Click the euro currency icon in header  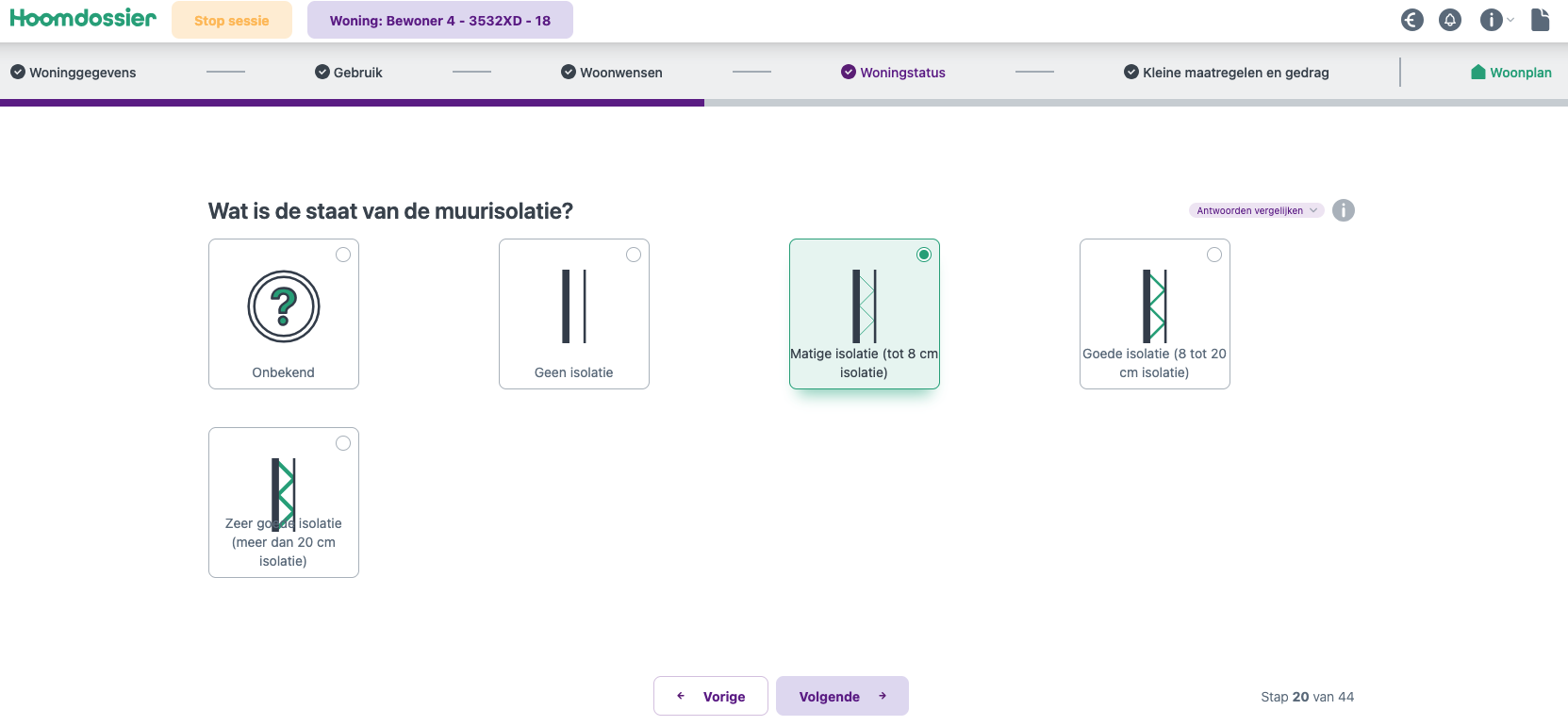tap(1411, 20)
